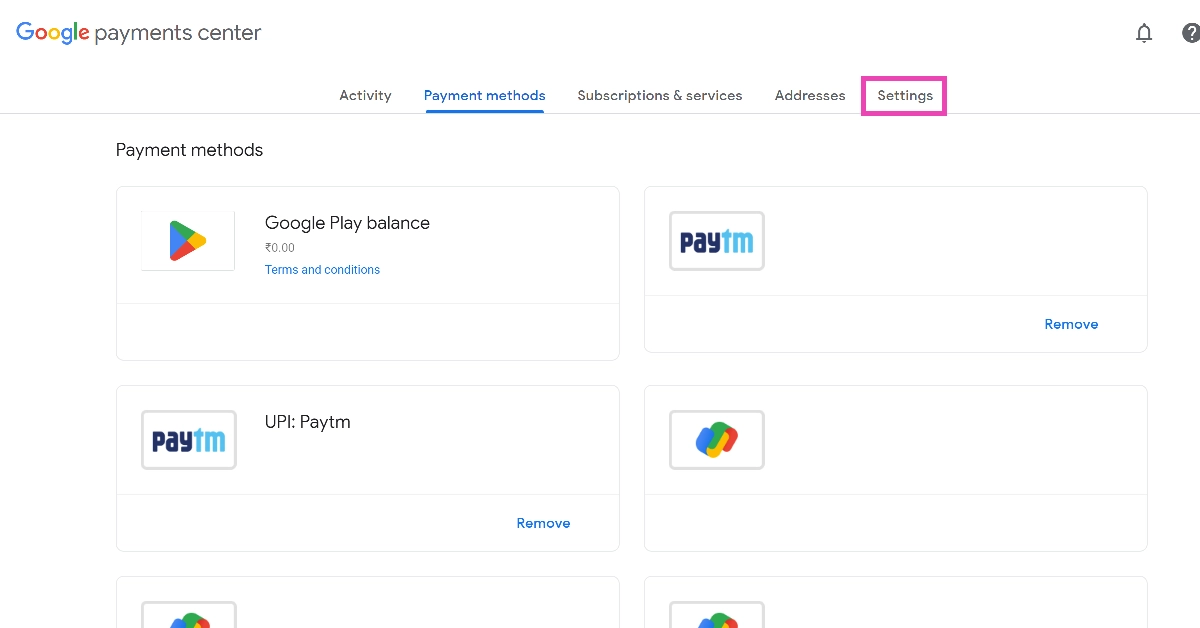Click the Google Play balance logo
Image resolution: width=1200 pixels, height=628 pixels.
tap(188, 241)
